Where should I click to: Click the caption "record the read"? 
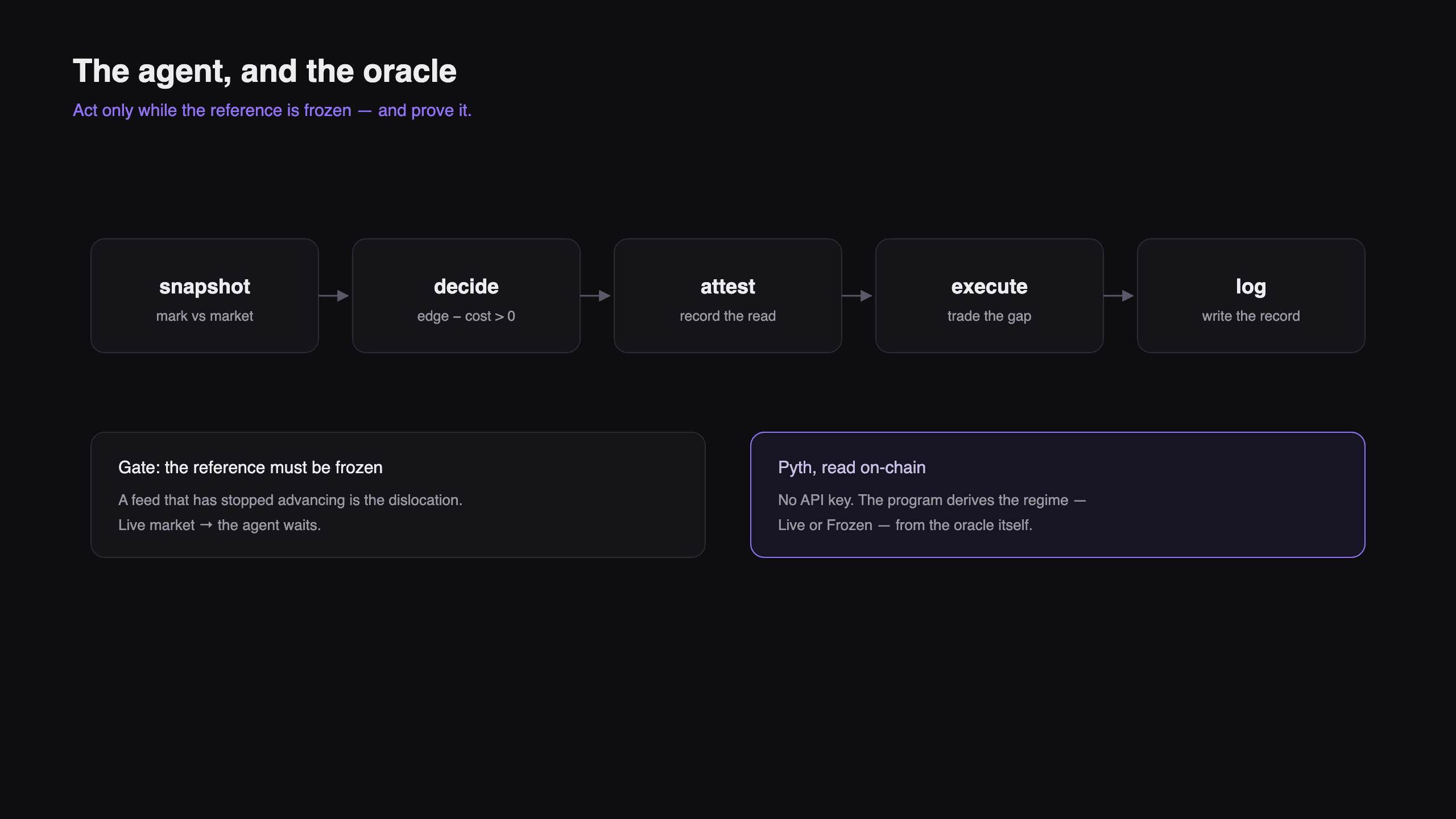coord(728,316)
